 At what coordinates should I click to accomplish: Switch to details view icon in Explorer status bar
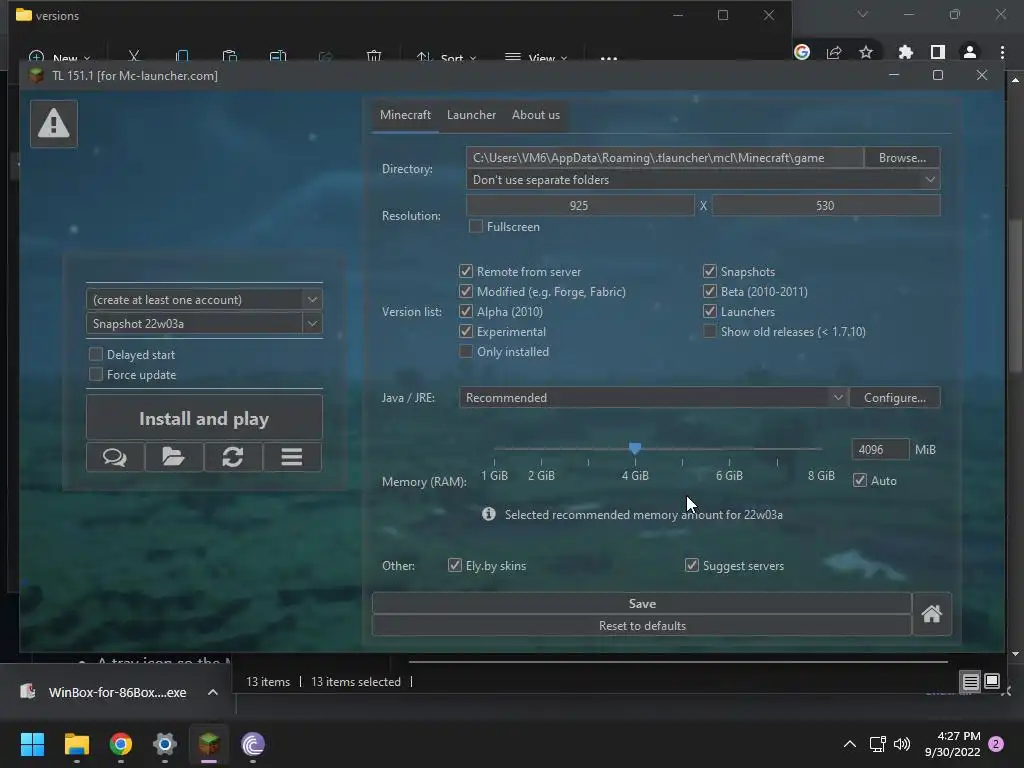coord(970,682)
